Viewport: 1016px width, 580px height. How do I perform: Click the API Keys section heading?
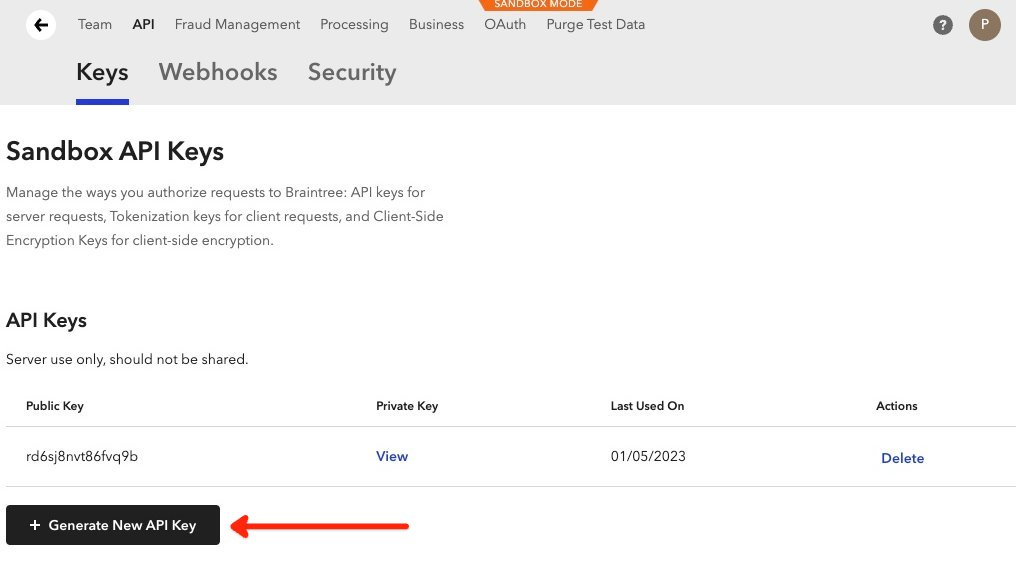(46, 320)
